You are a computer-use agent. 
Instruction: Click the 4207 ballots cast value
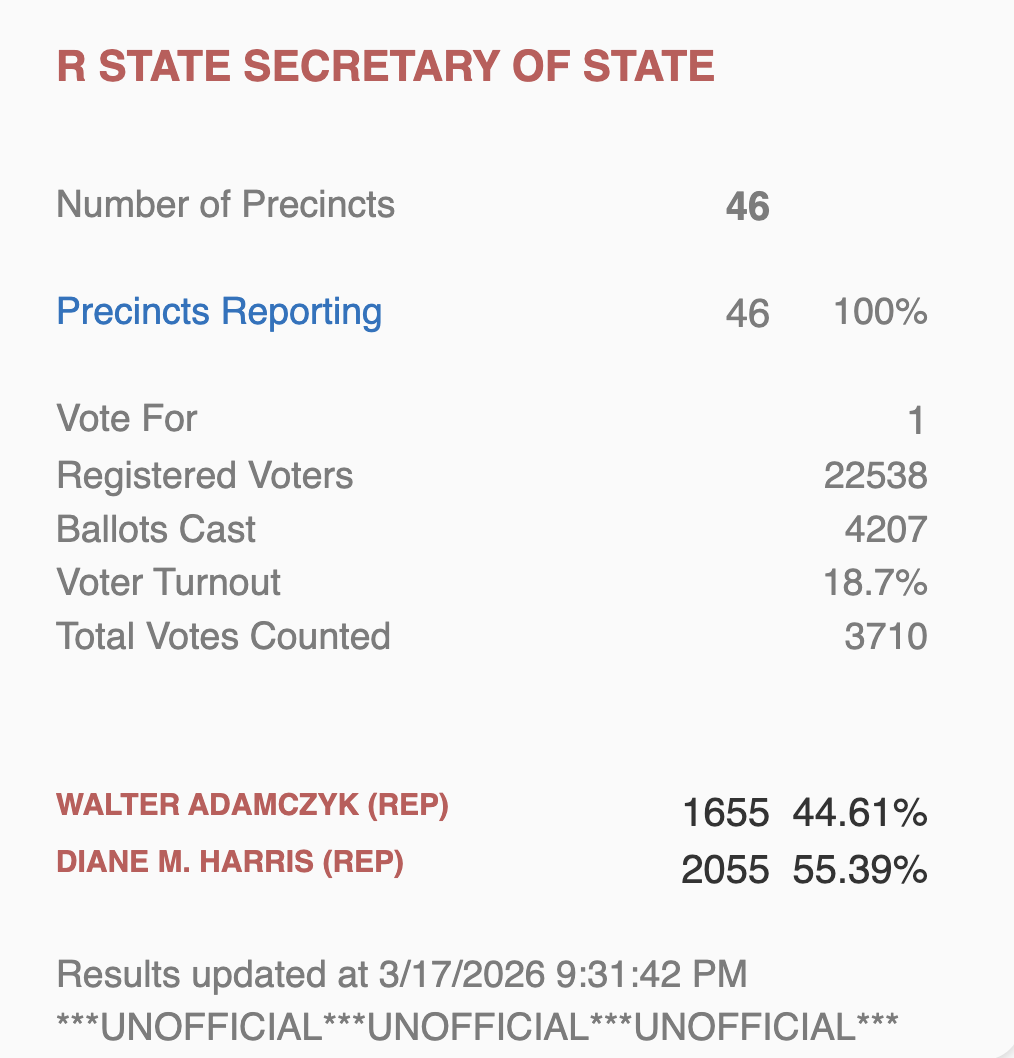click(885, 529)
